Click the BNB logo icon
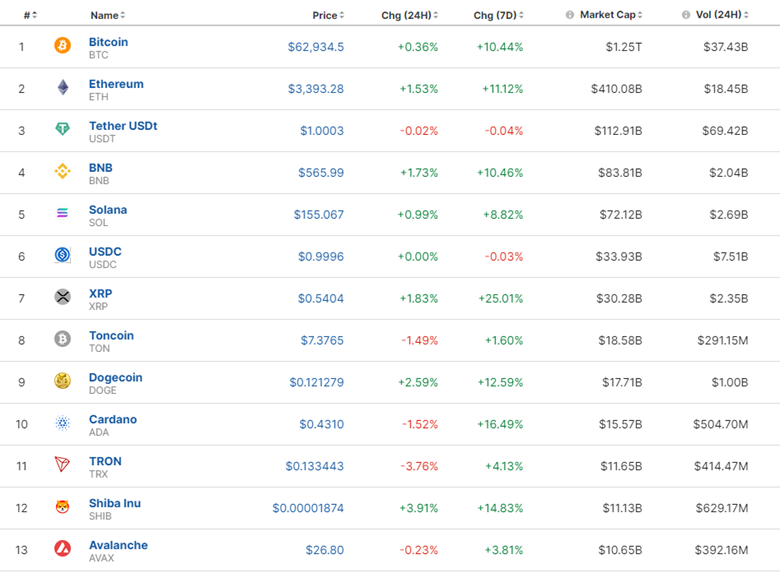The width and height of the screenshot is (780, 573). pos(62,171)
